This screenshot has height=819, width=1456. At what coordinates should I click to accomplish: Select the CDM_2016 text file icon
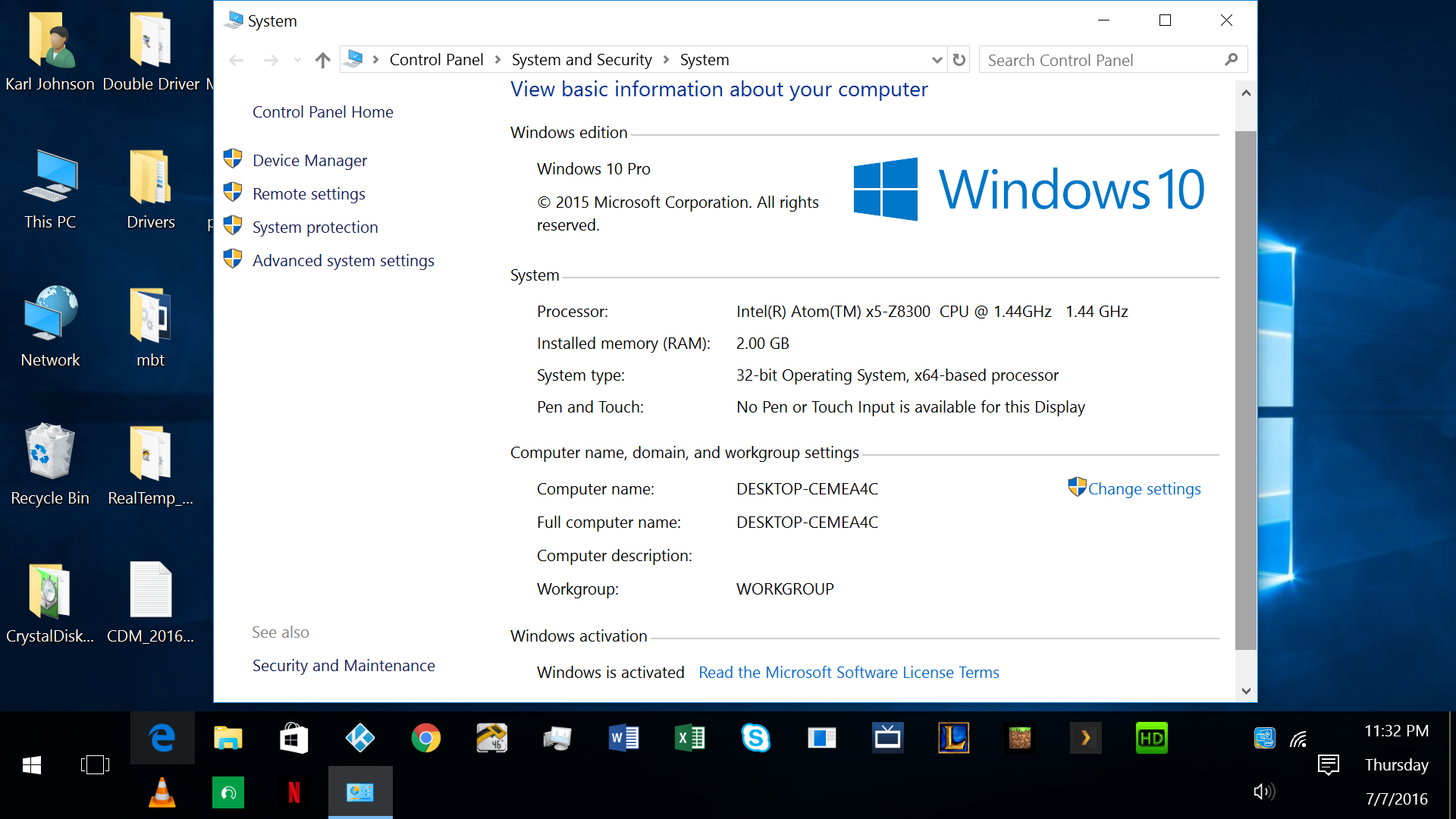[151, 603]
